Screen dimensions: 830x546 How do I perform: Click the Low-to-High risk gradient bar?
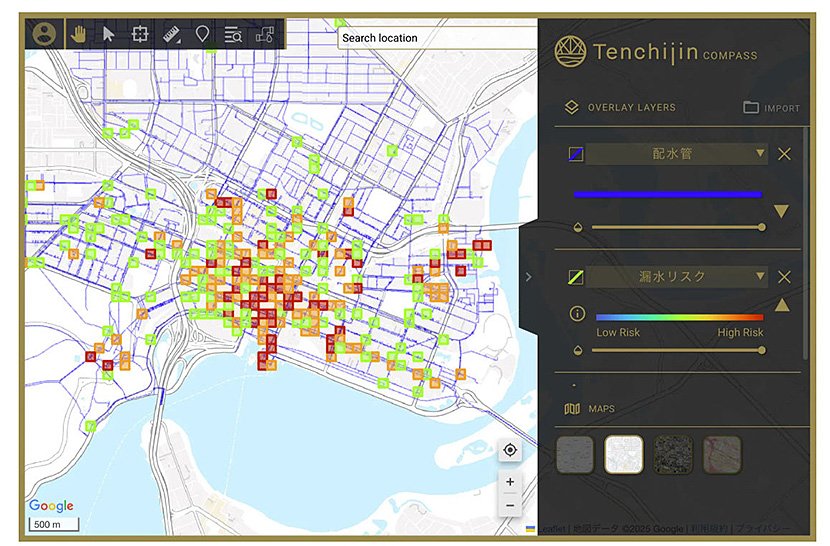680,317
